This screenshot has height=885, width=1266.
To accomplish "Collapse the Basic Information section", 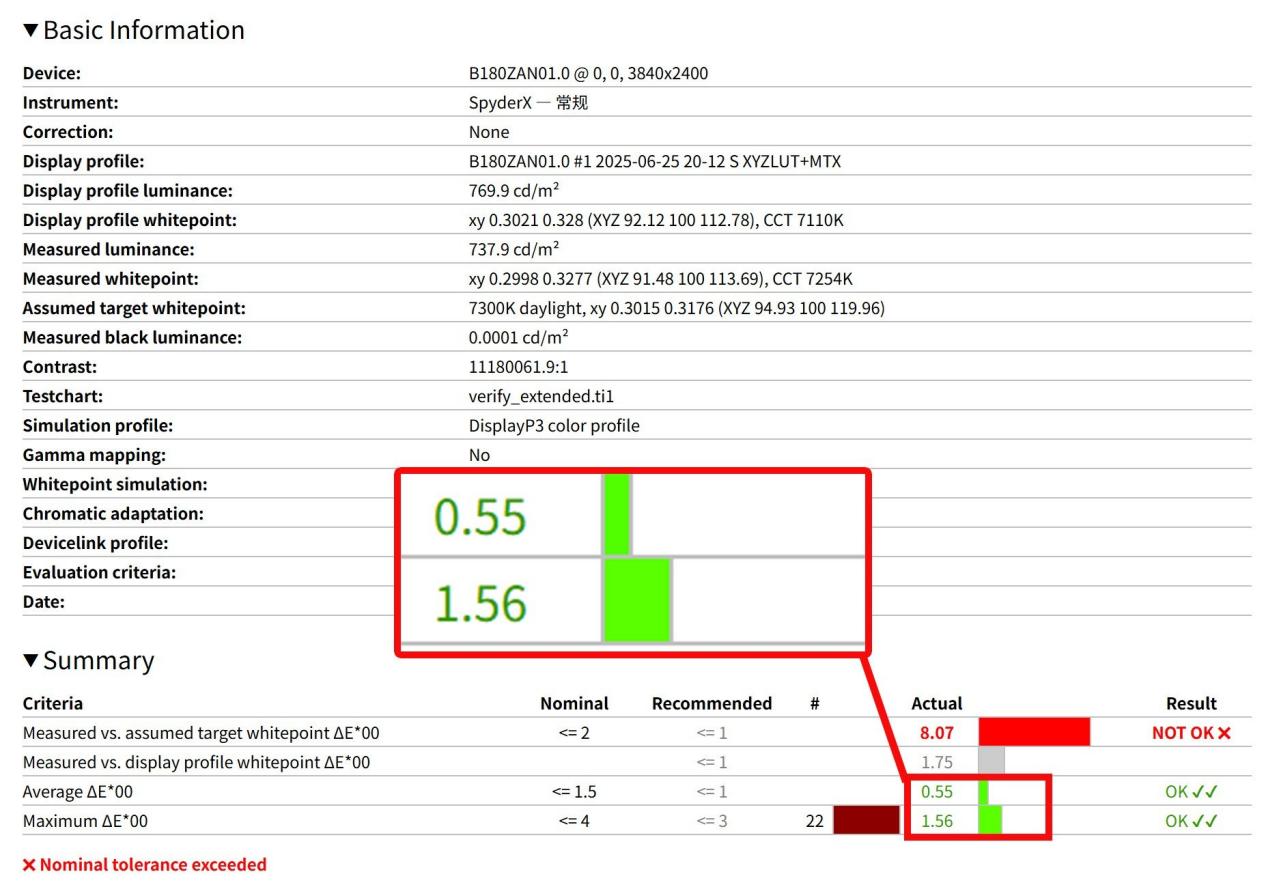I will 30,31.
